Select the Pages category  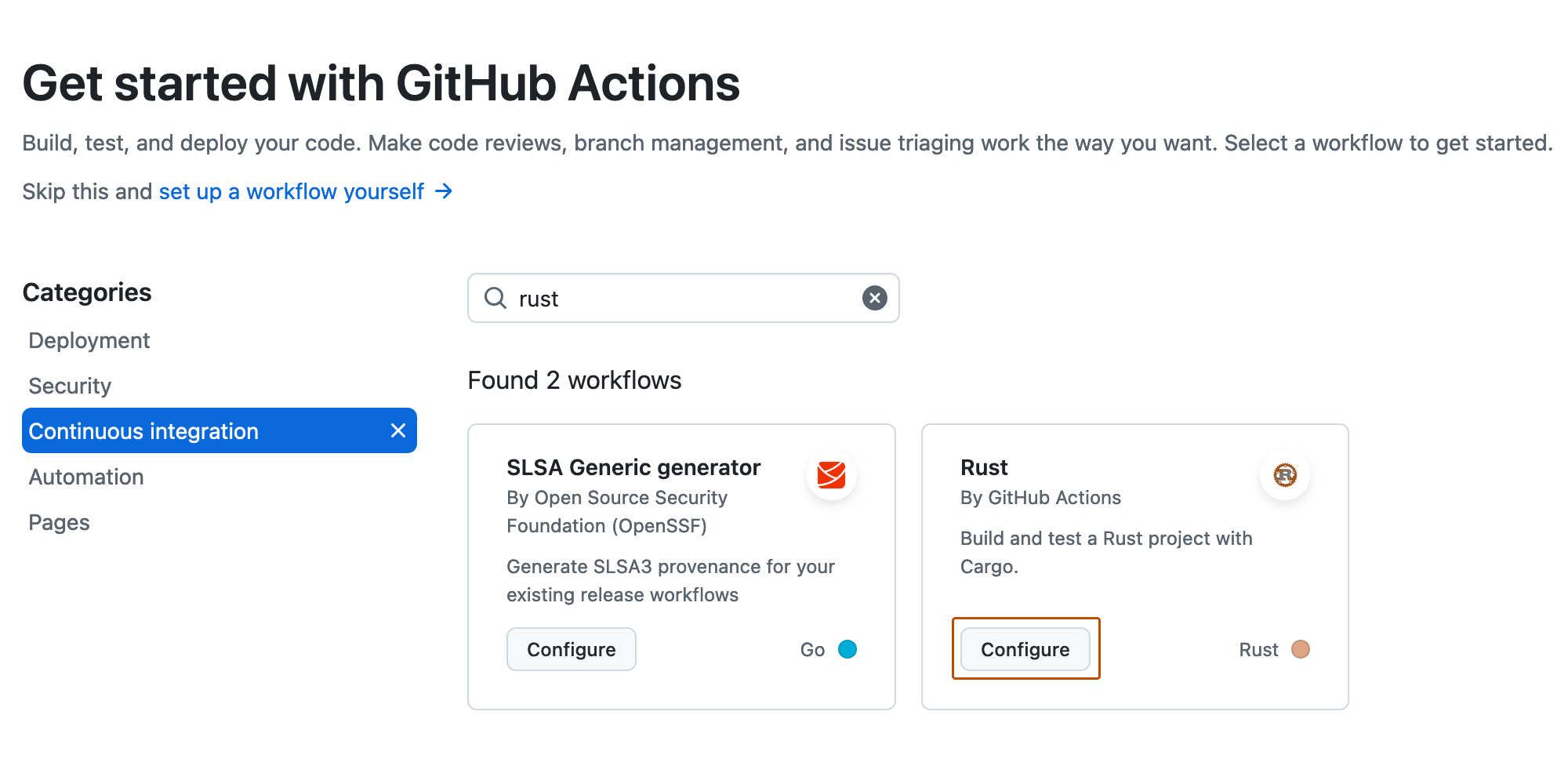(59, 521)
